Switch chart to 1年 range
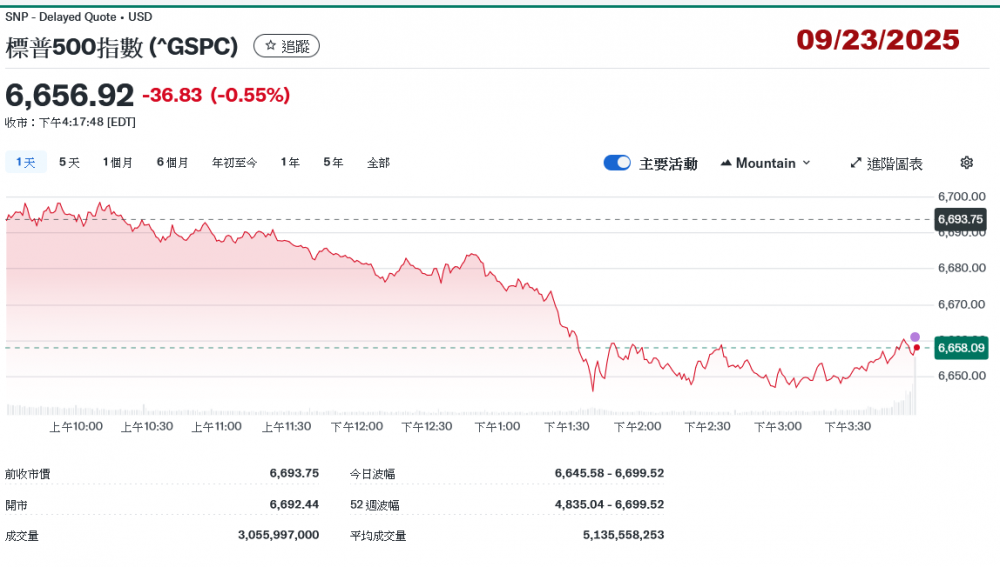 point(290,162)
